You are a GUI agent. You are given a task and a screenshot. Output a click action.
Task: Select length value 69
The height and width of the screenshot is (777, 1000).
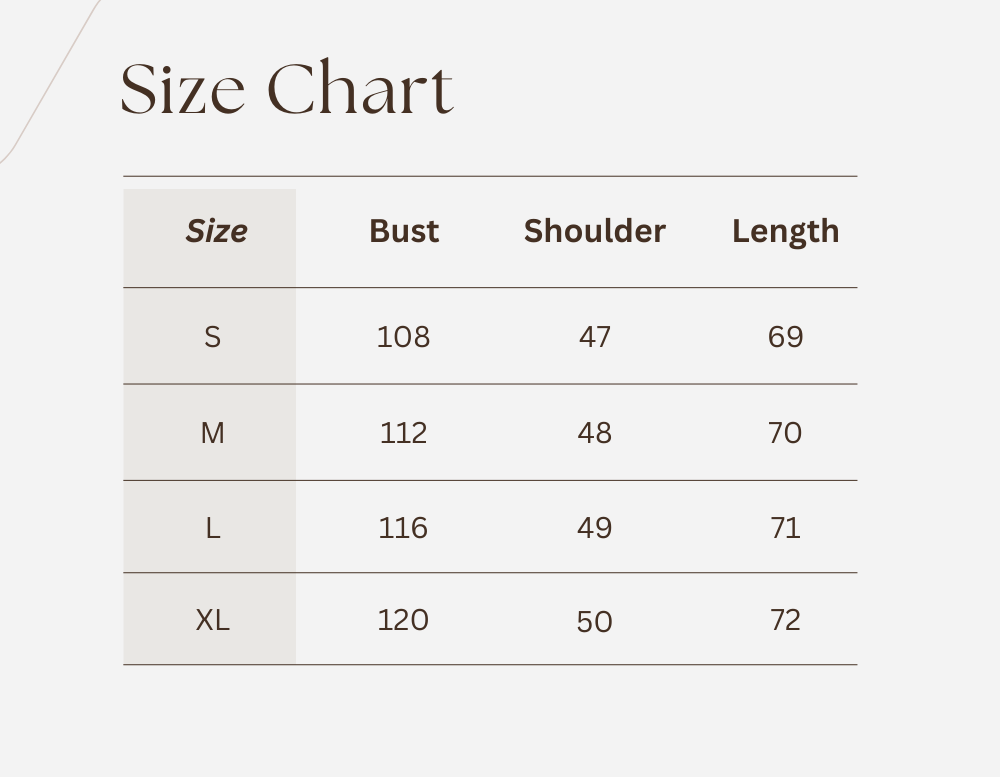point(785,337)
